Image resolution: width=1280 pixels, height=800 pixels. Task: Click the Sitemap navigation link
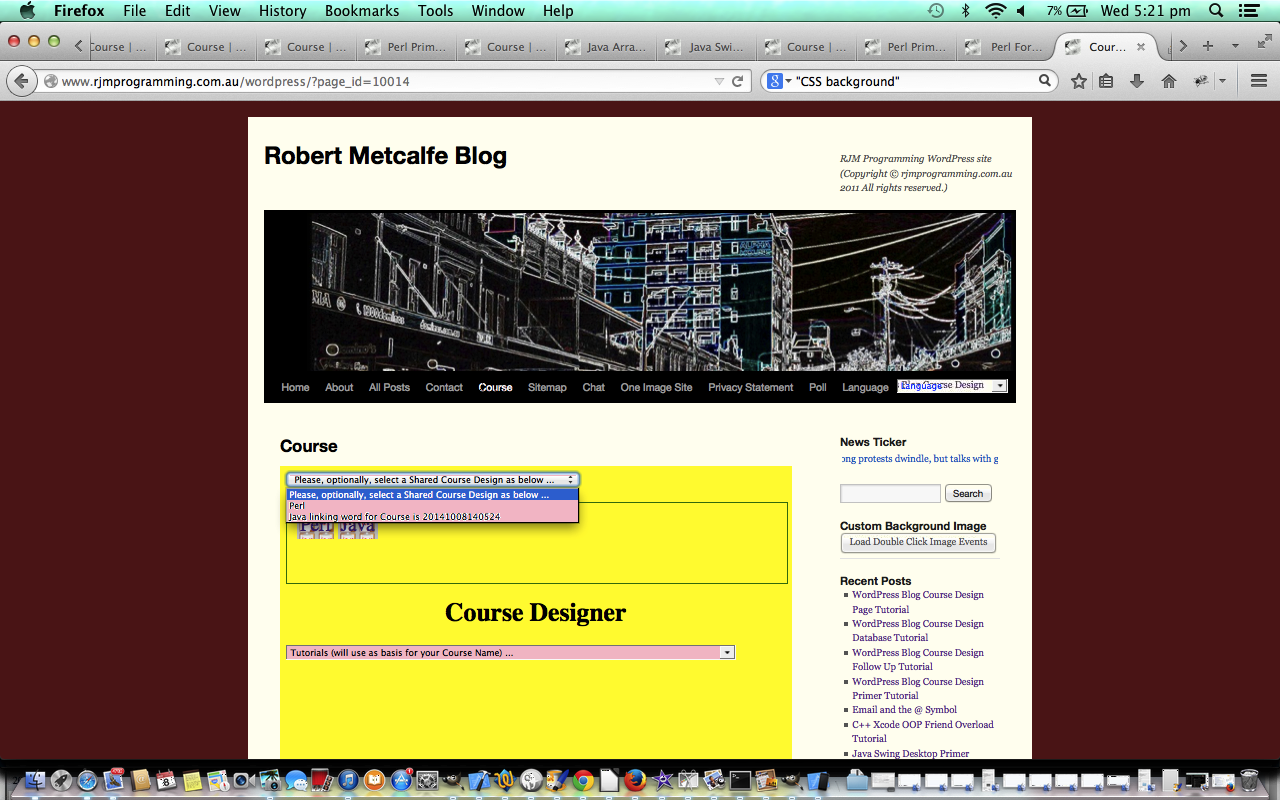click(x=547, y=387)
